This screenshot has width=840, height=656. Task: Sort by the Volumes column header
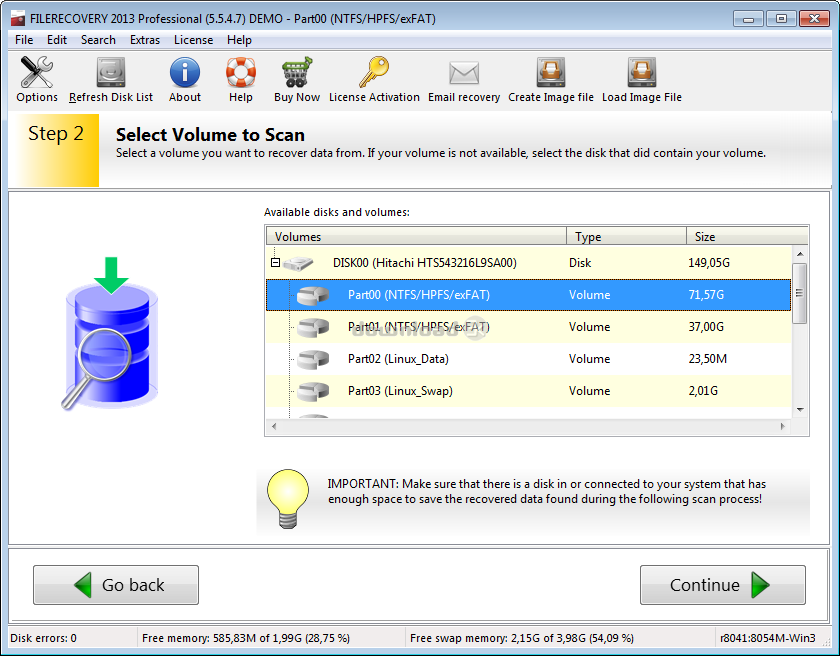416,236
